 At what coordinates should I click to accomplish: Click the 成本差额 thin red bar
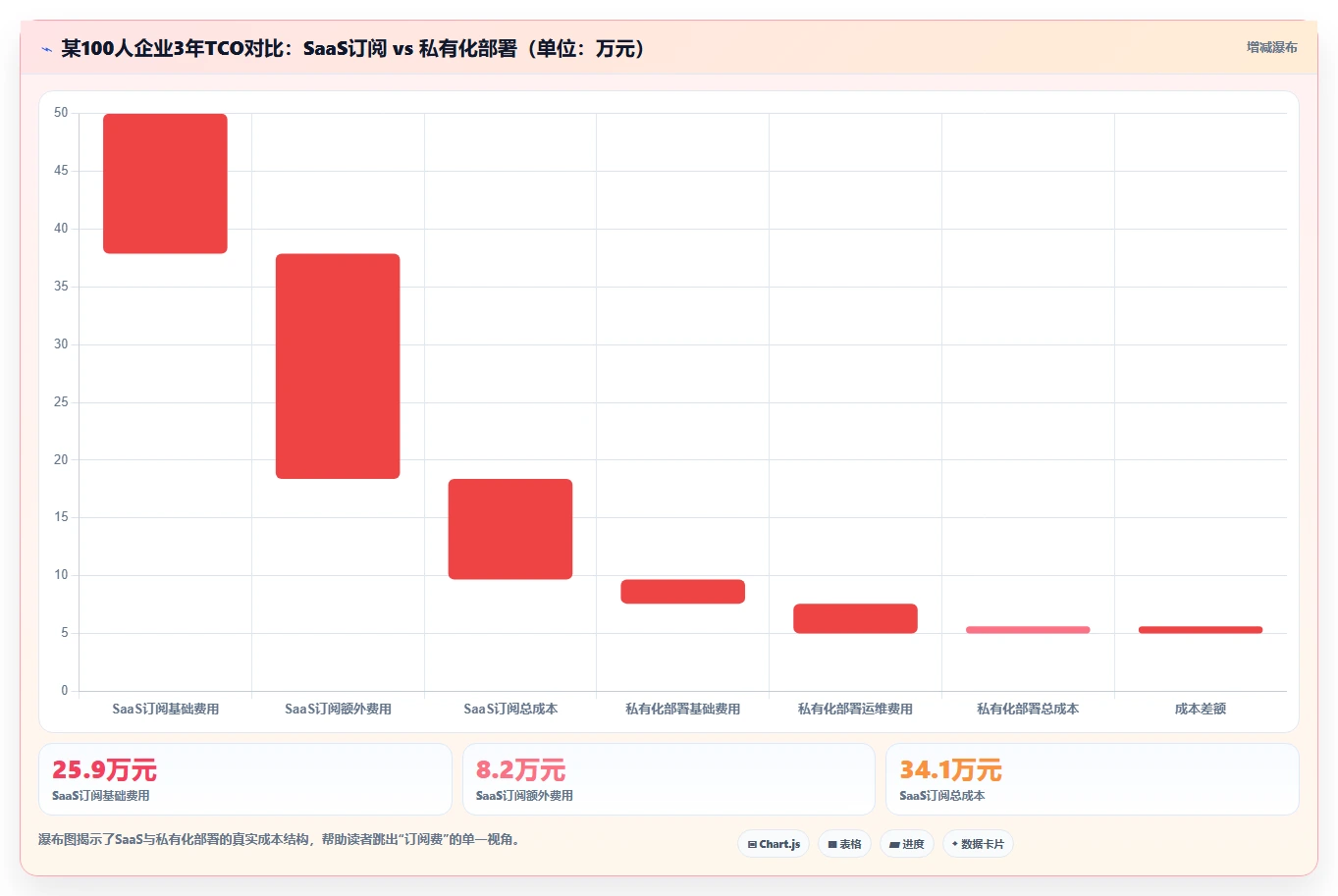[x=1201, y=630]
